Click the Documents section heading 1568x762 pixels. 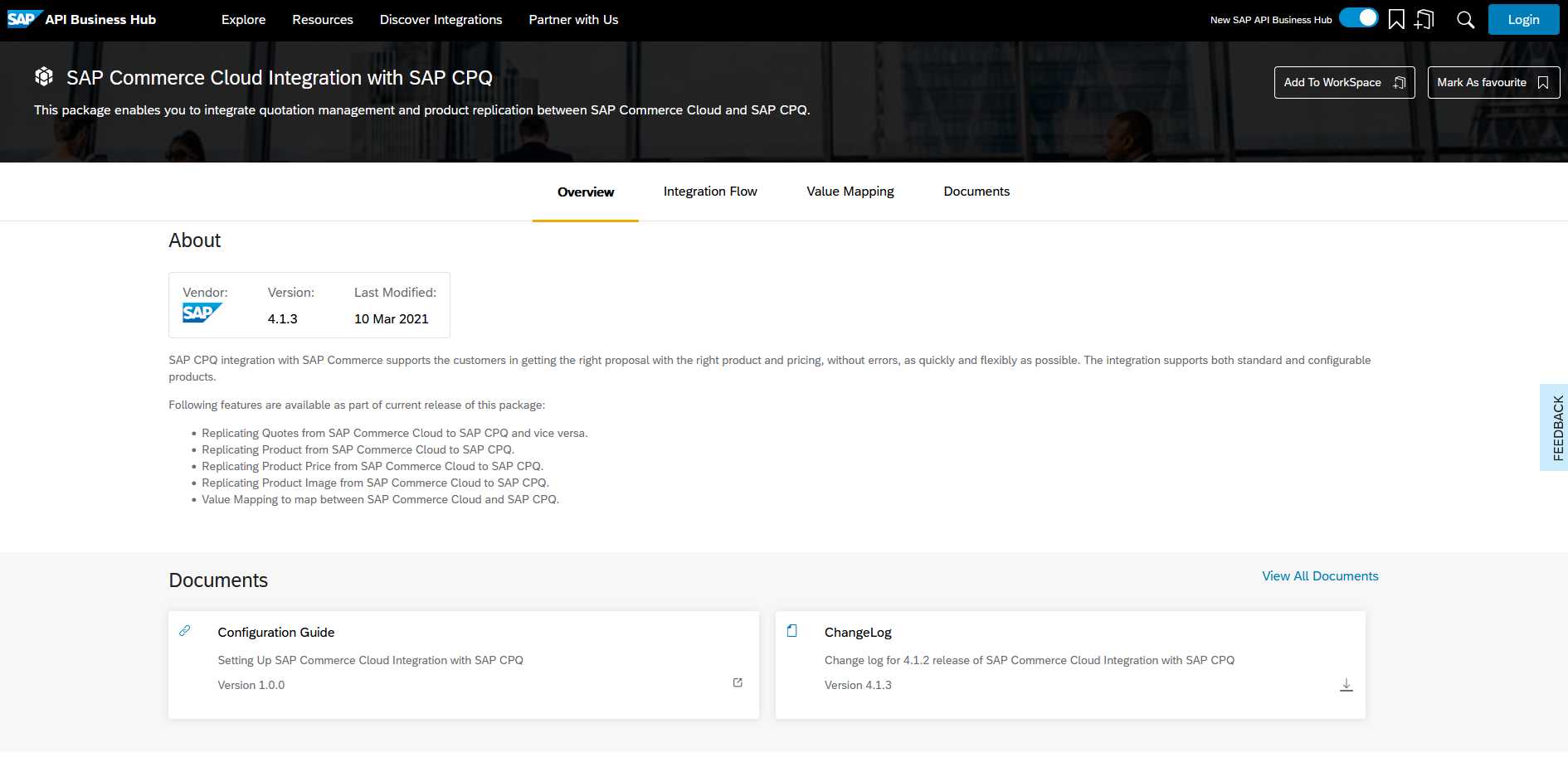[218, 580]
